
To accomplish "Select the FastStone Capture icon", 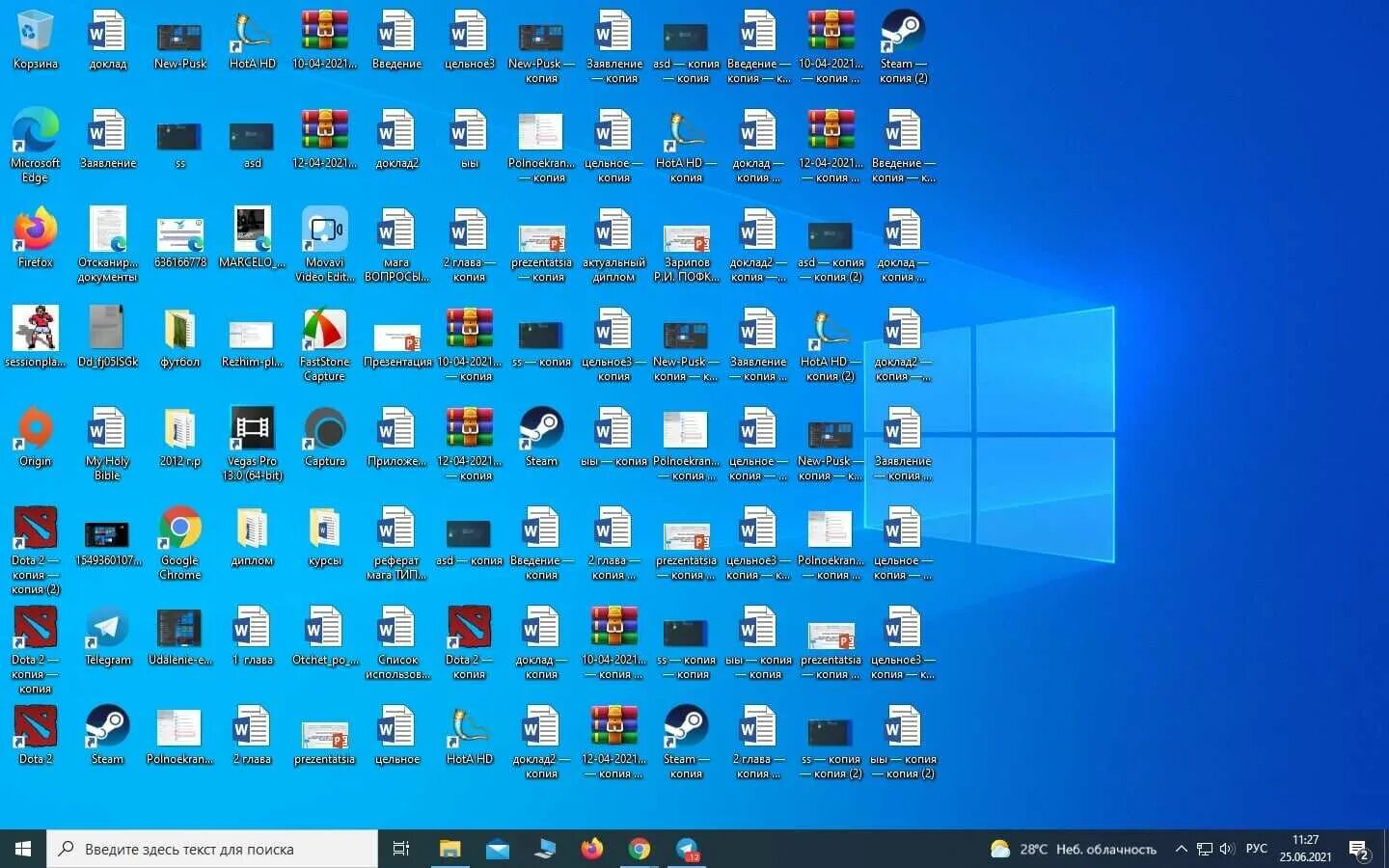I will tap(324, 343).
